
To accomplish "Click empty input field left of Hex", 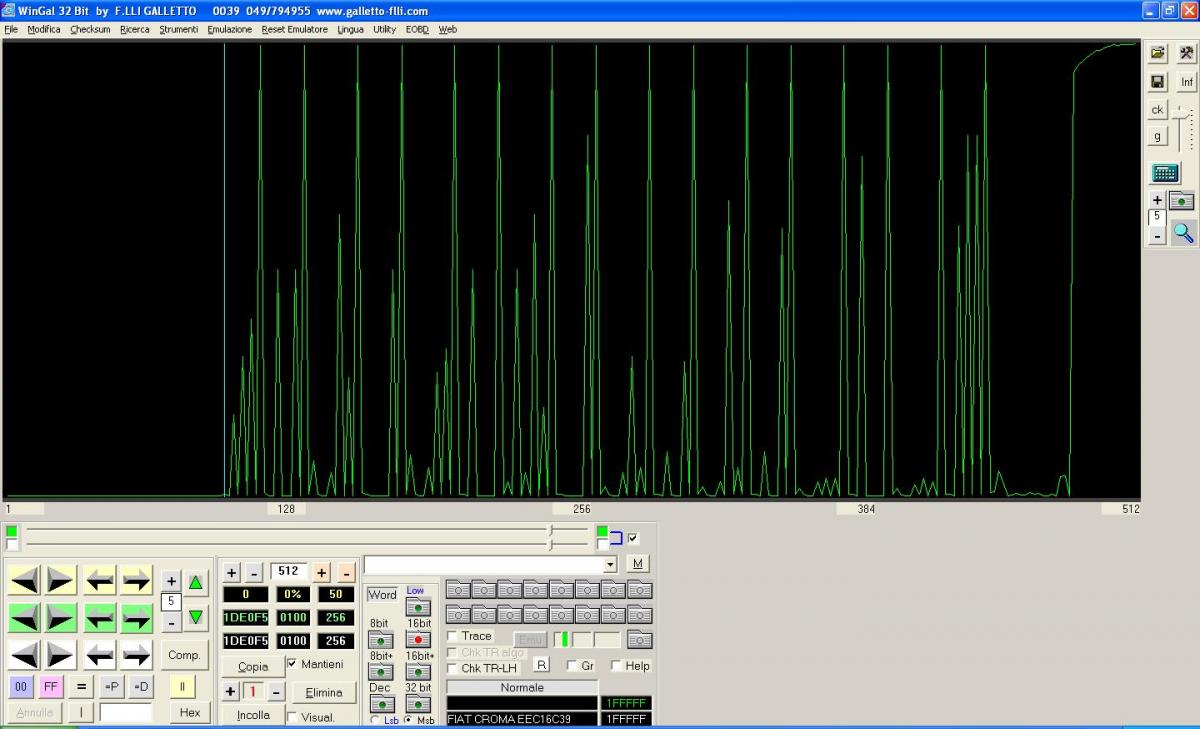I will pyautogui.click(x=125, y=713).
